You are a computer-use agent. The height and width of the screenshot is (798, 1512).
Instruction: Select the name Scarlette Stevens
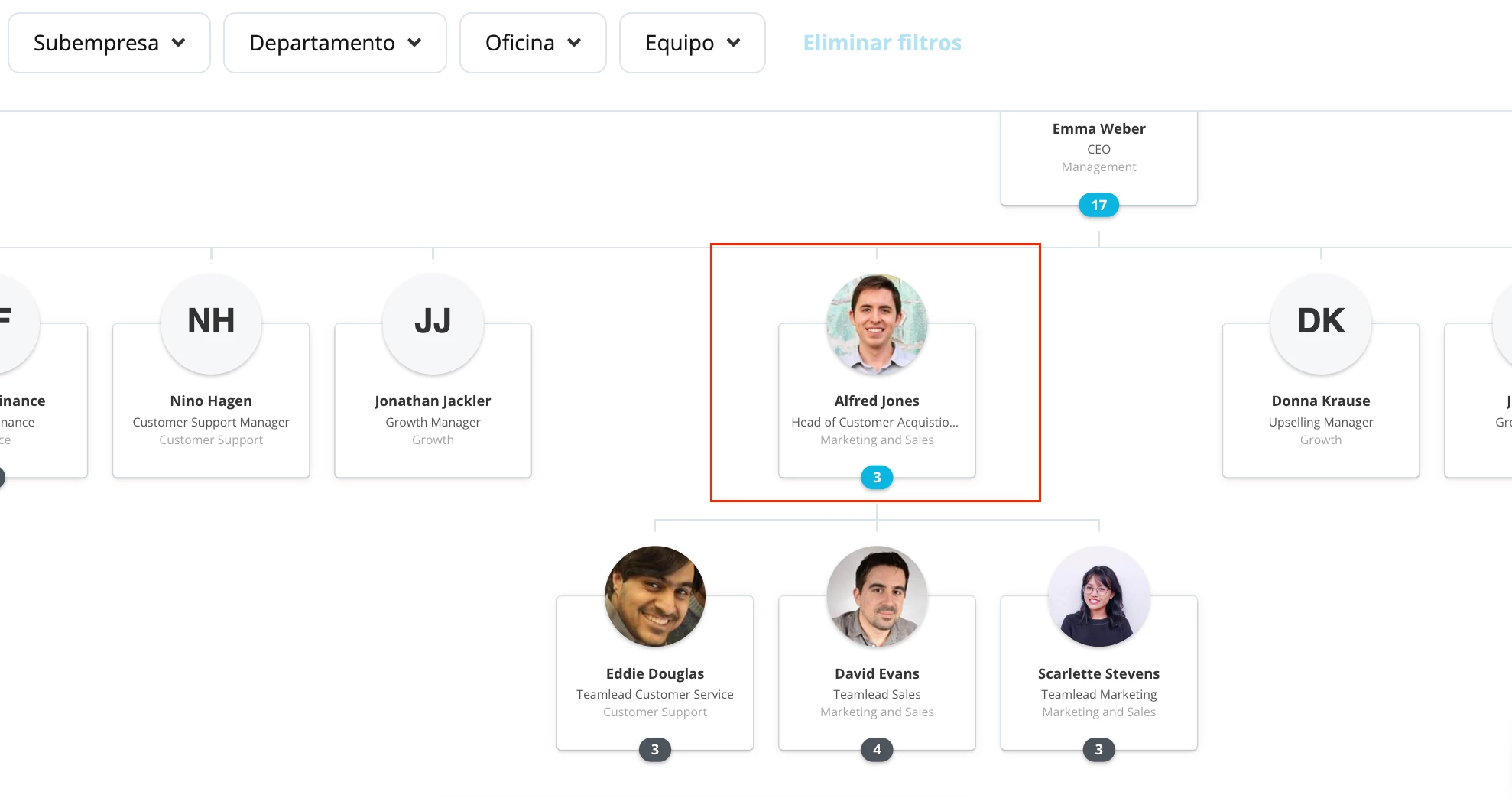1098,674
